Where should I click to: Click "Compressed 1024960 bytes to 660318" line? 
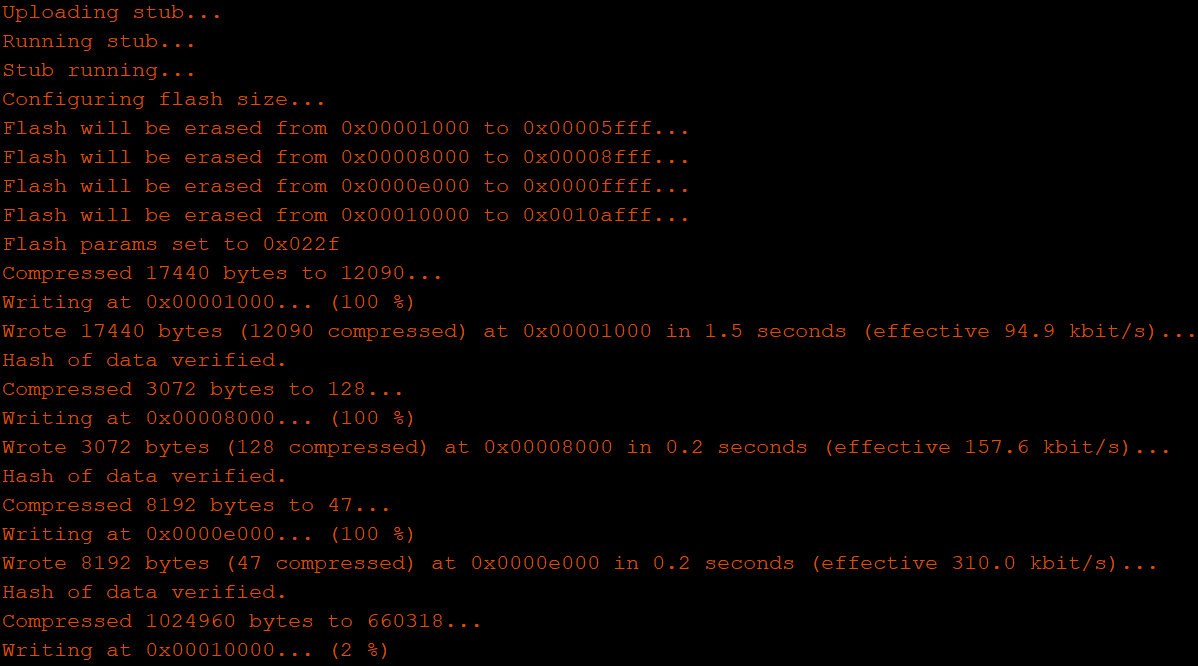(242, 622)
